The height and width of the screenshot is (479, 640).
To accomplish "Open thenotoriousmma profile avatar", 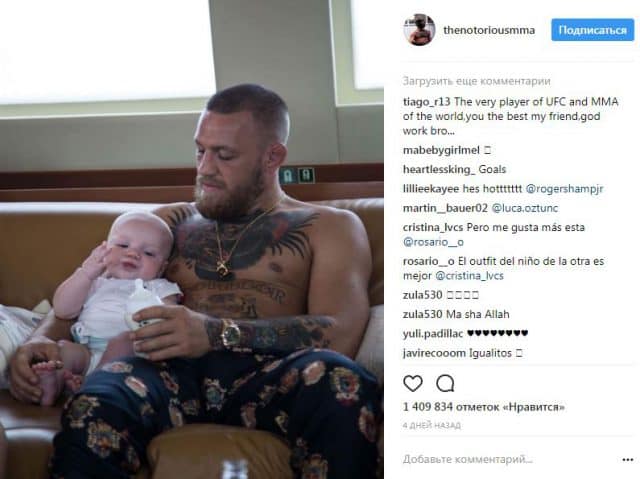I will tap(419, 30).
